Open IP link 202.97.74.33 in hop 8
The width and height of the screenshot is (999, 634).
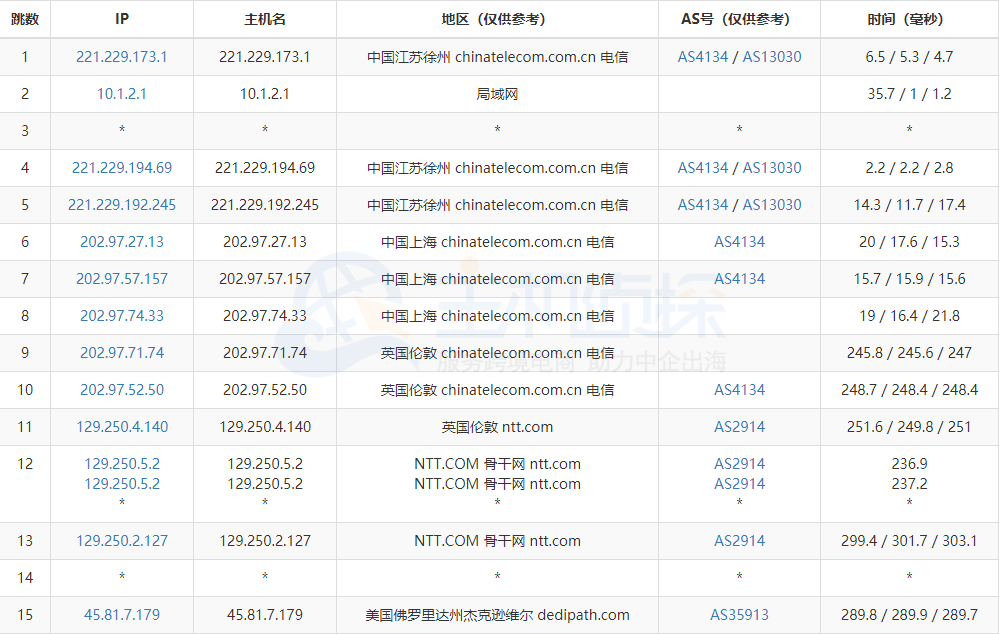click(121, 316)
